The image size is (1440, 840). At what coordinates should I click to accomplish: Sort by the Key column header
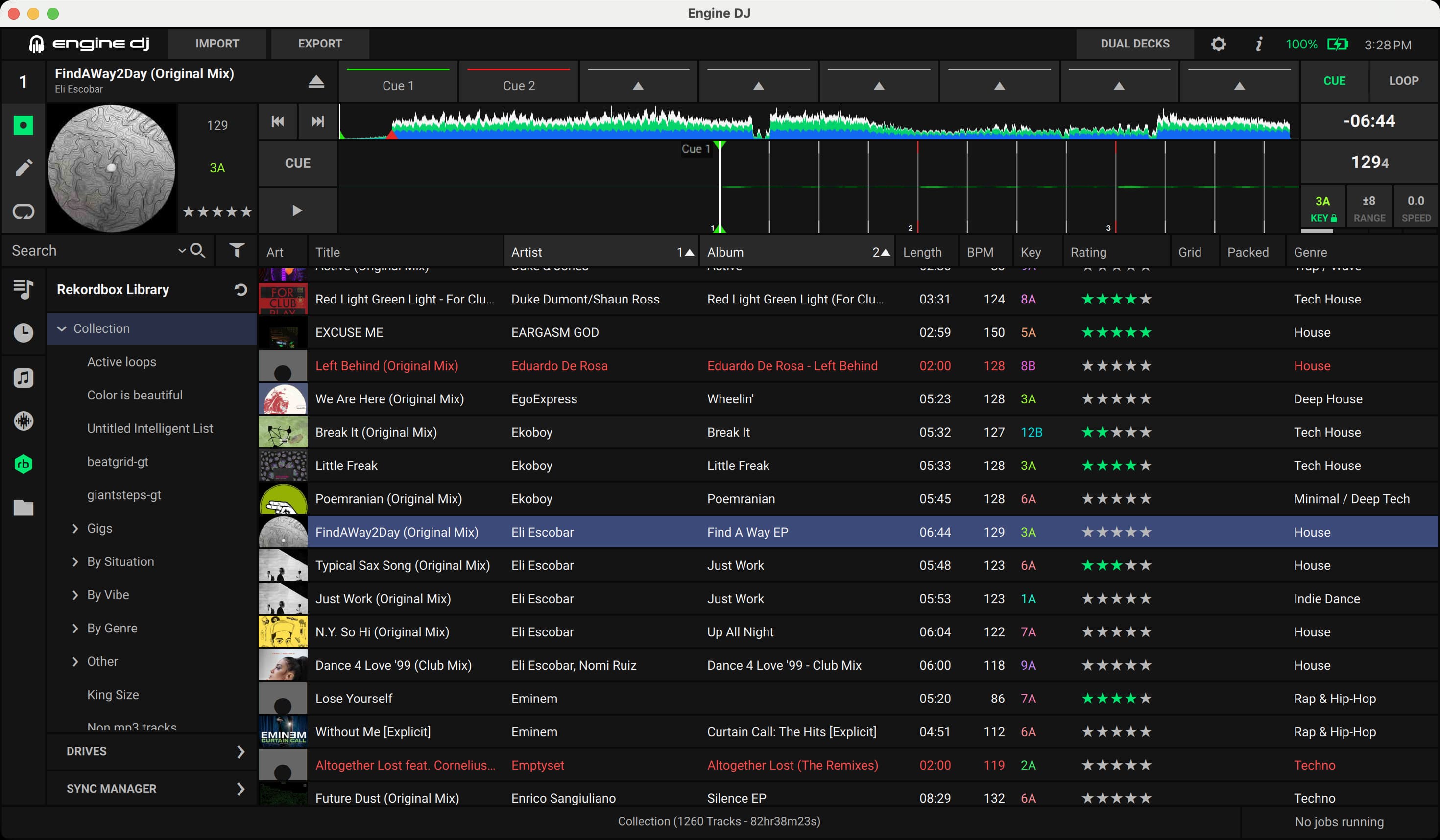(x=1036, y=252)
